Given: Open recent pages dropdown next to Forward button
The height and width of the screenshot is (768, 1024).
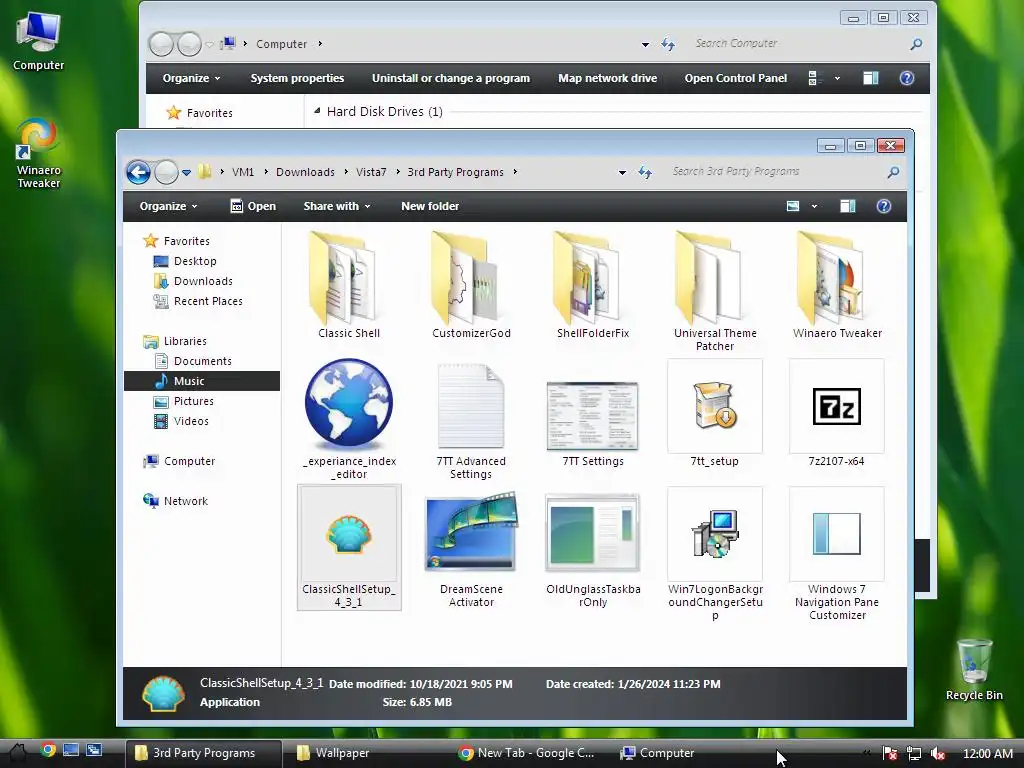Looking at the screenshot, I should [187, 173].
